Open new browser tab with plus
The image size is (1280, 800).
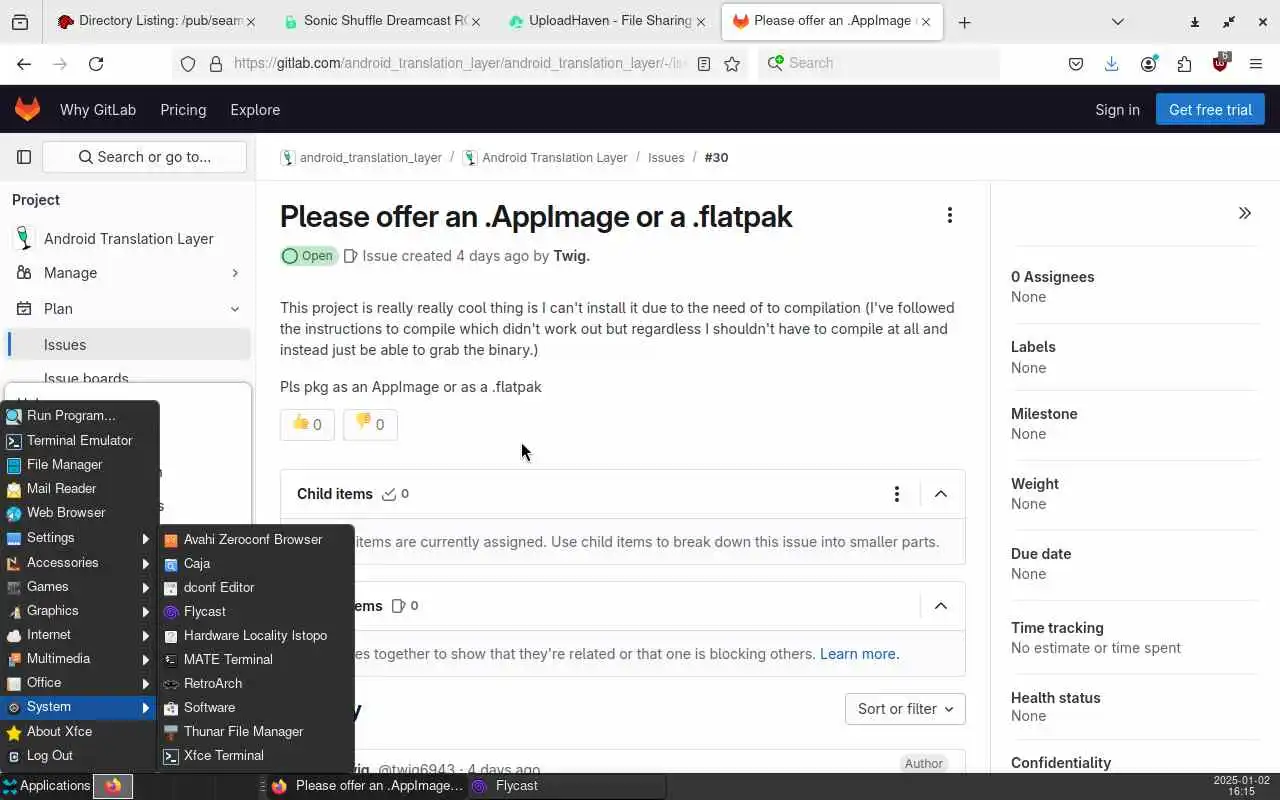tap(964, 22)
